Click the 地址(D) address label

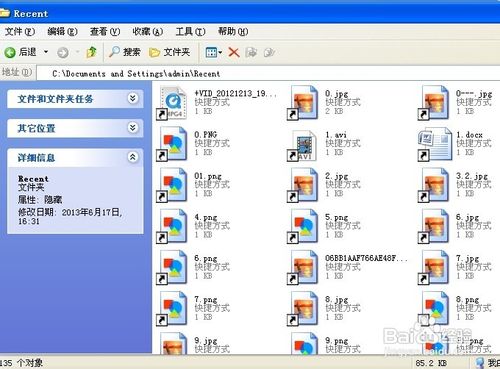coord(17,72)
